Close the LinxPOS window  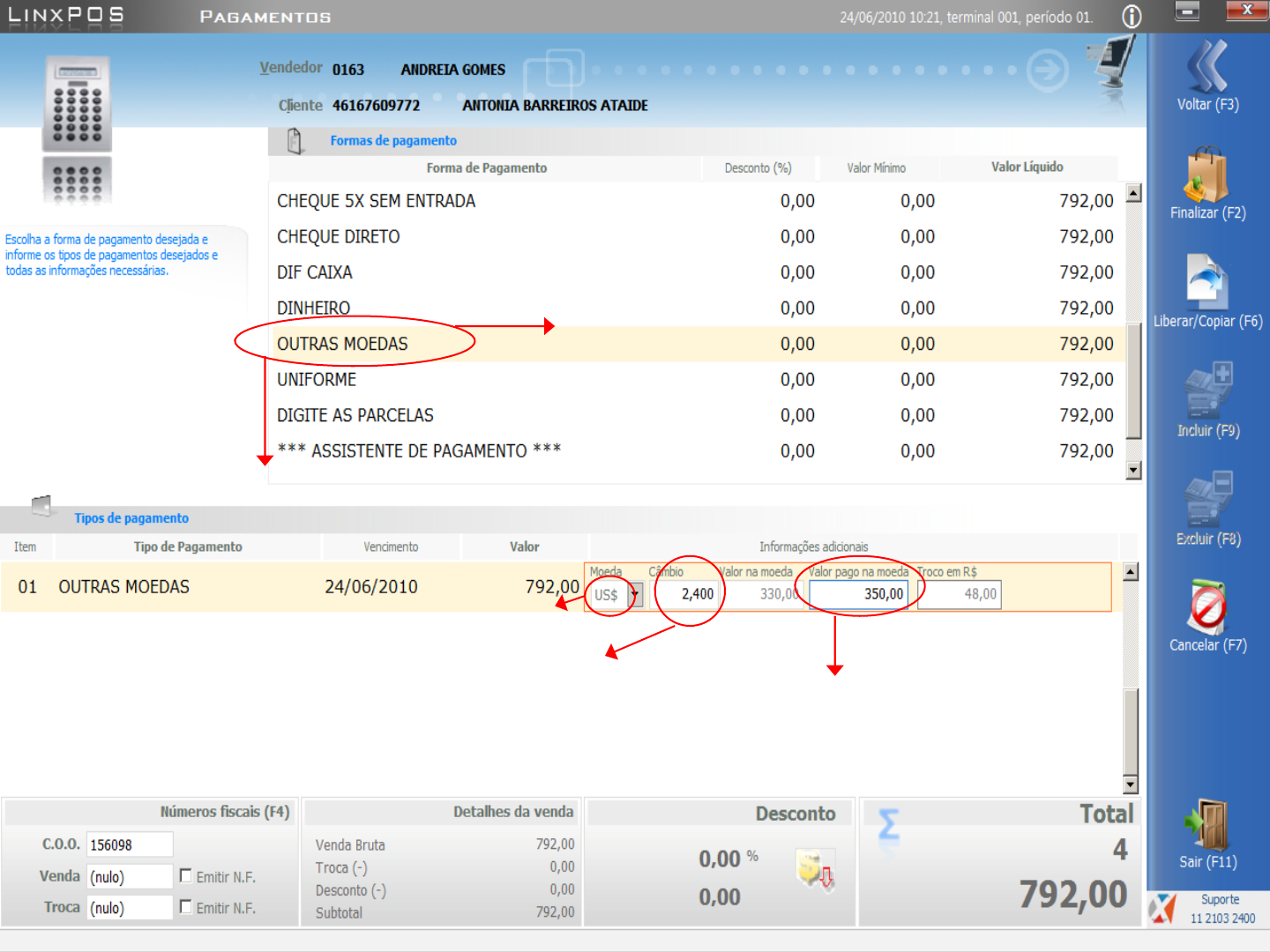1247,10
